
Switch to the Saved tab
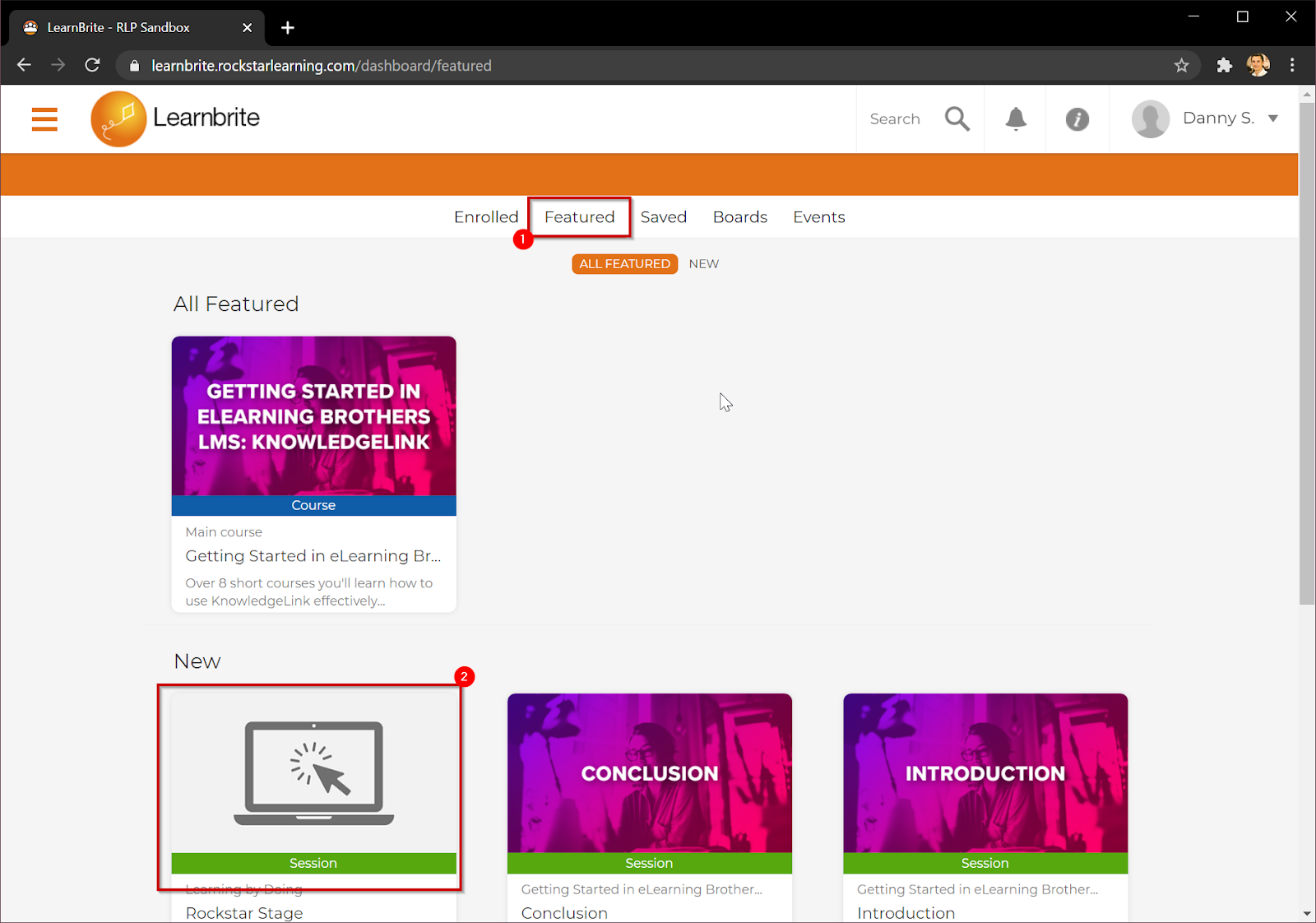coord(664,217)
